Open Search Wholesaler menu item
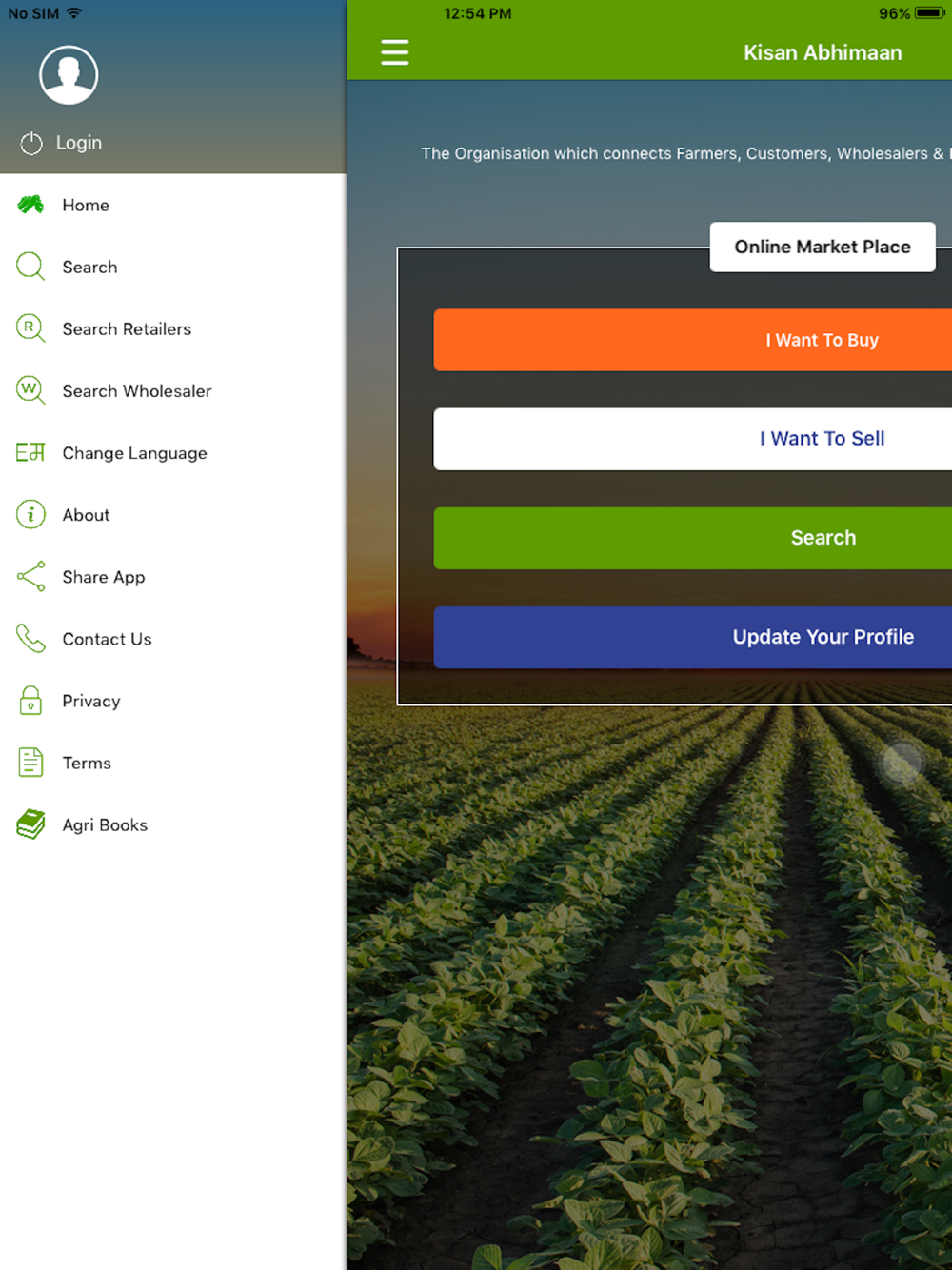The image size is (952, 1270). coord(173,390)
